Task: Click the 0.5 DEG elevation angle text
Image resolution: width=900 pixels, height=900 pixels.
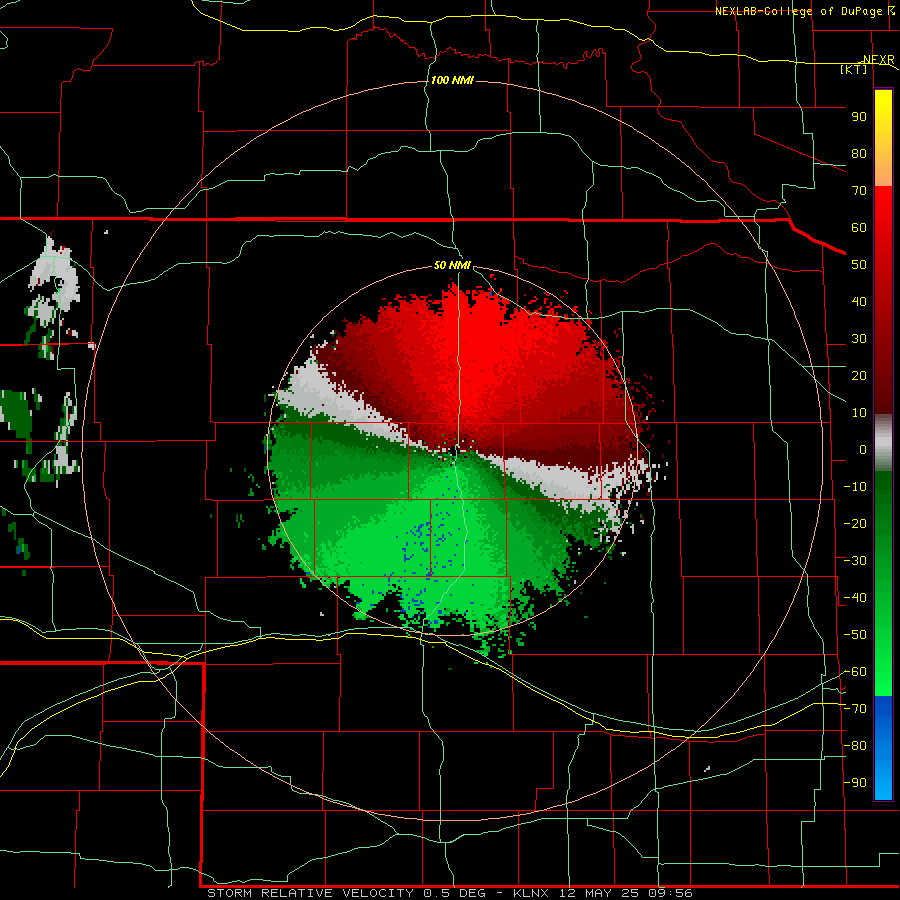Action: coord(455,893)
